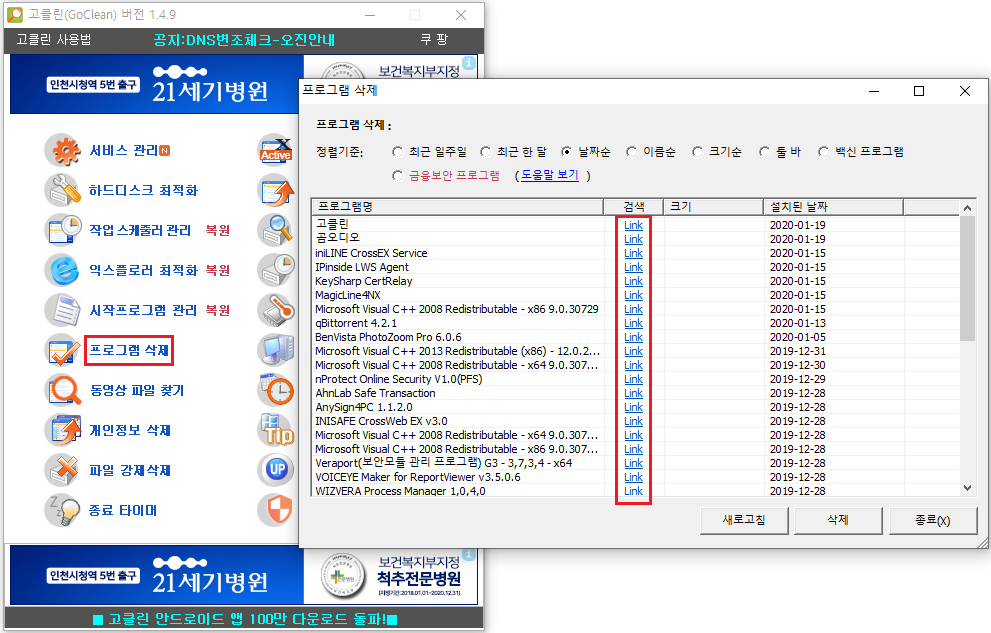
Task: Open the startup program management document icon
Action: [63, 310]
